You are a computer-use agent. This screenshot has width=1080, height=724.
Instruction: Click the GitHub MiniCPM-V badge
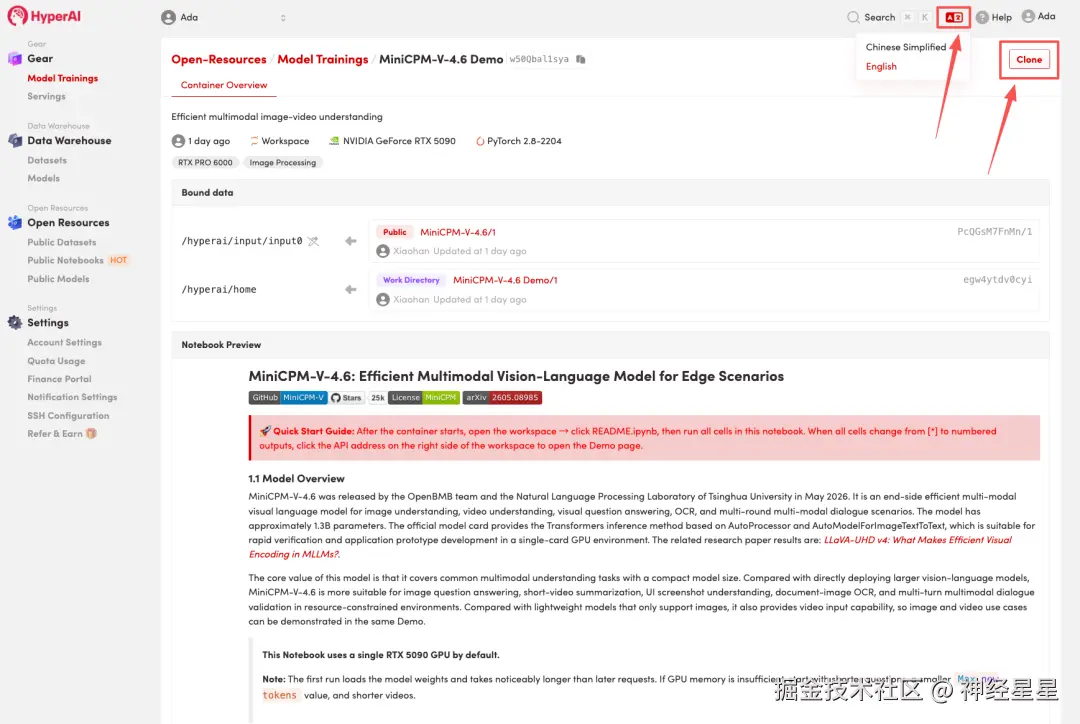point(288,397)
